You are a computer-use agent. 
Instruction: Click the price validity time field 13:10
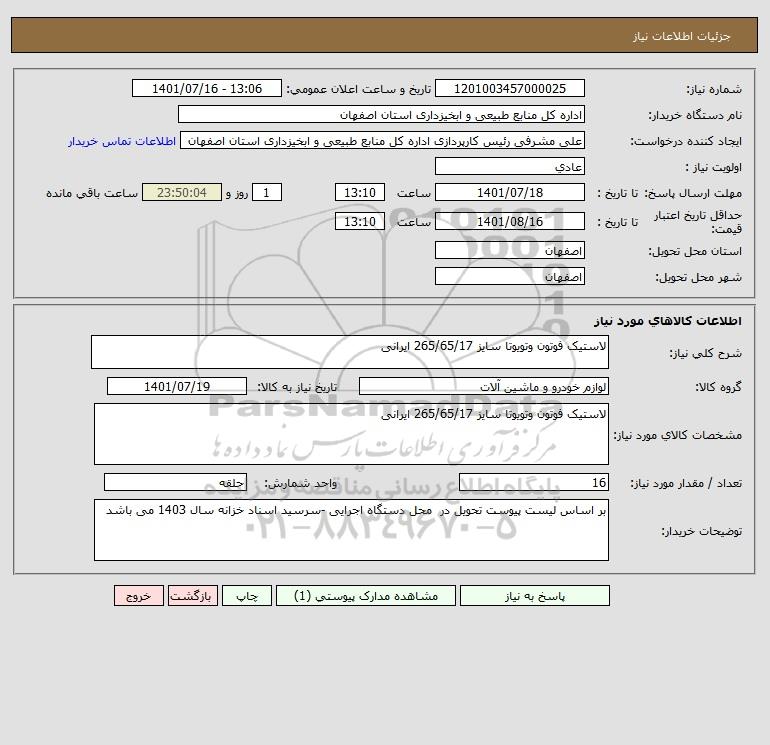click(x=360, y=221)
